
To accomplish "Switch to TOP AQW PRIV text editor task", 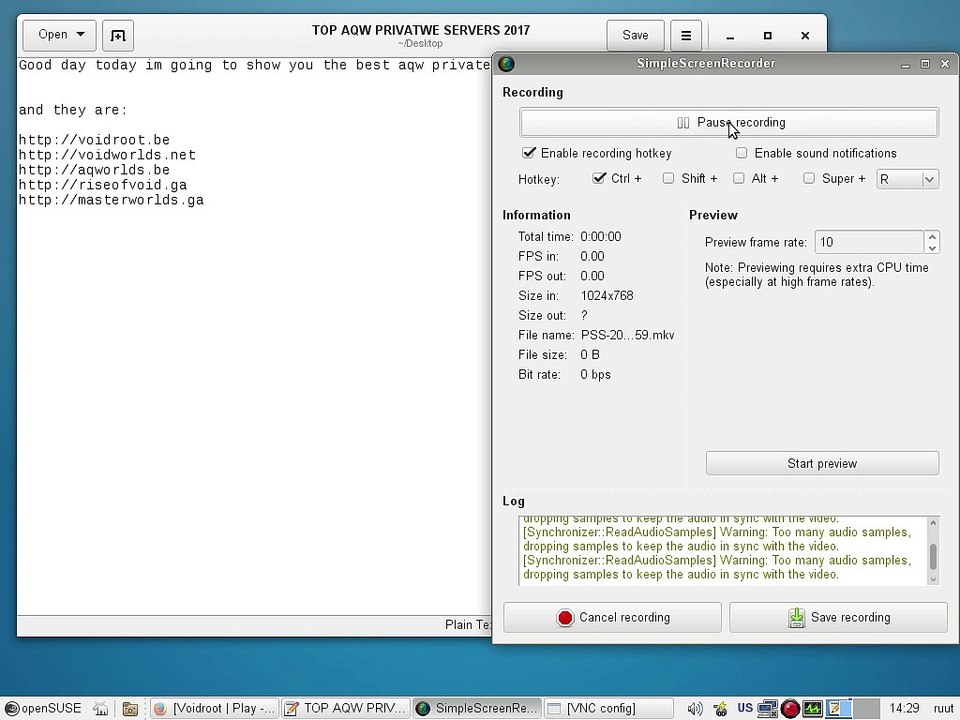I will [x=345, y=708].
